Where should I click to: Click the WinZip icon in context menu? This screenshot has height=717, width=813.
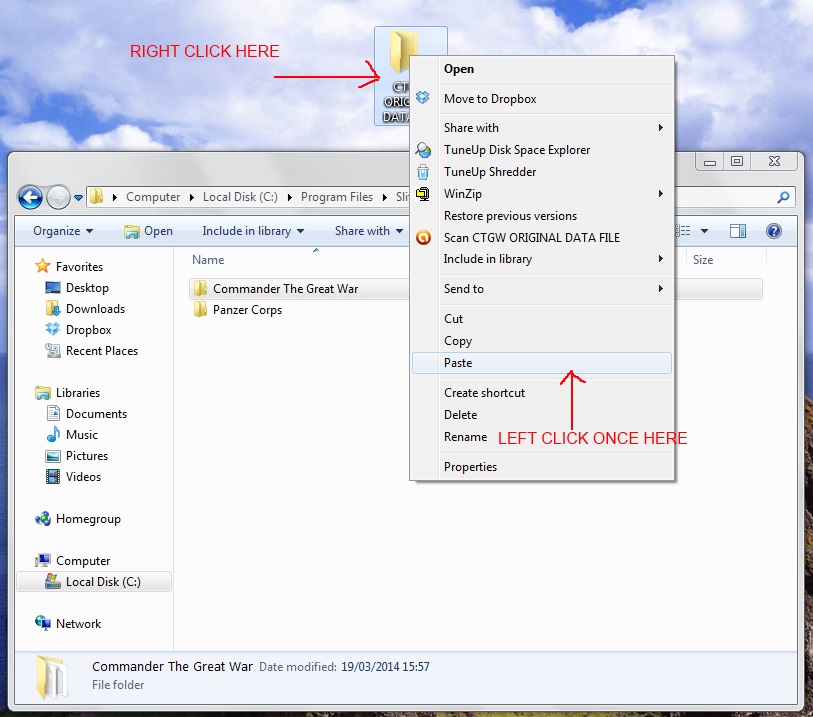[423, 194]
